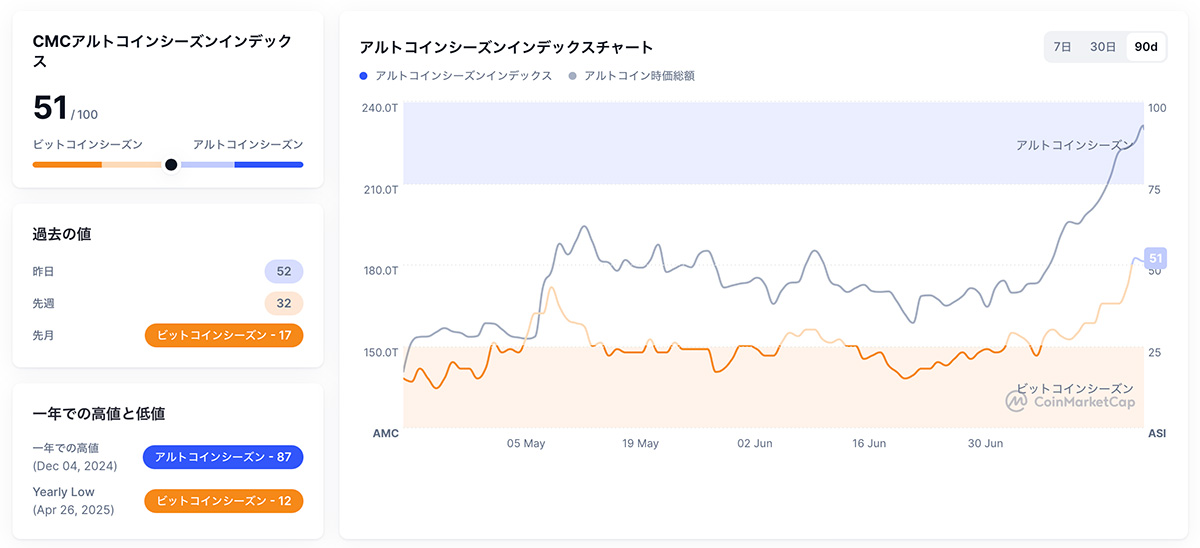The width and height of the screenshot is (1200, 548).
Task: Click the AMC left axis label
Action: [386, 433]
